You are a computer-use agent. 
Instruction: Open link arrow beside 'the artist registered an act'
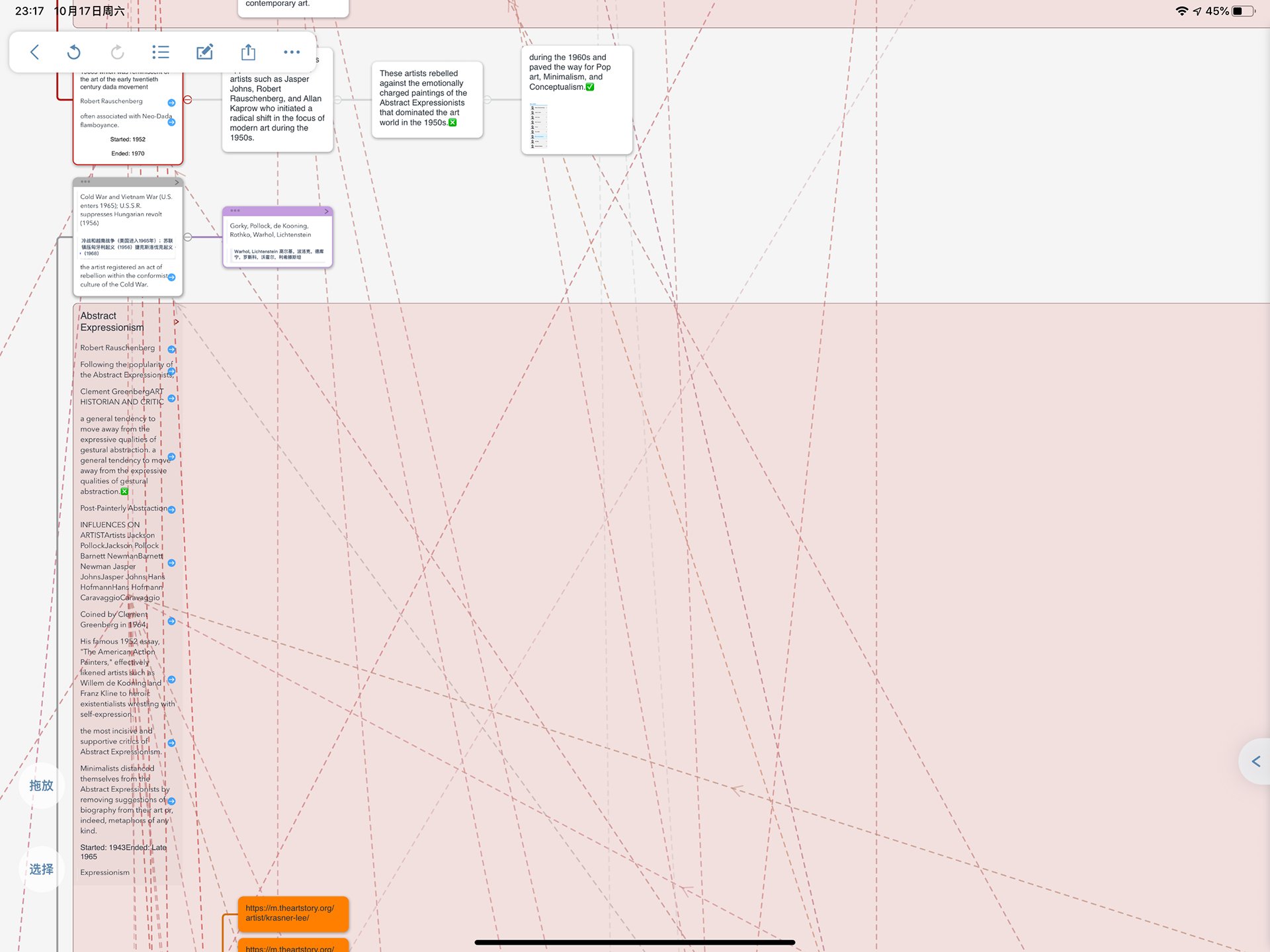171,277
